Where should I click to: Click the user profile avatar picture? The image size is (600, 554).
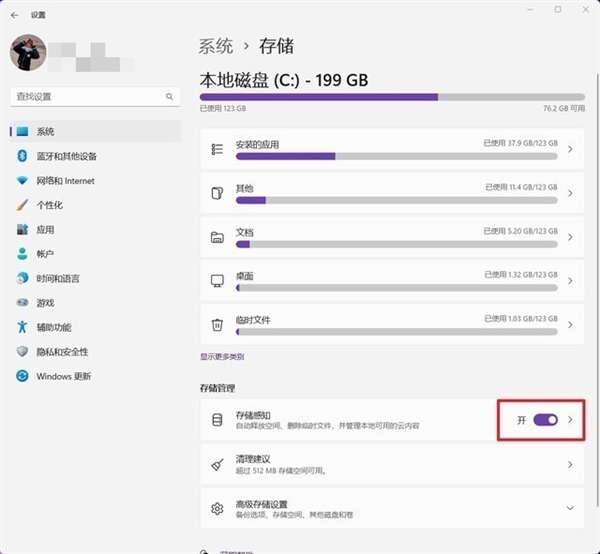coord(26,53)
